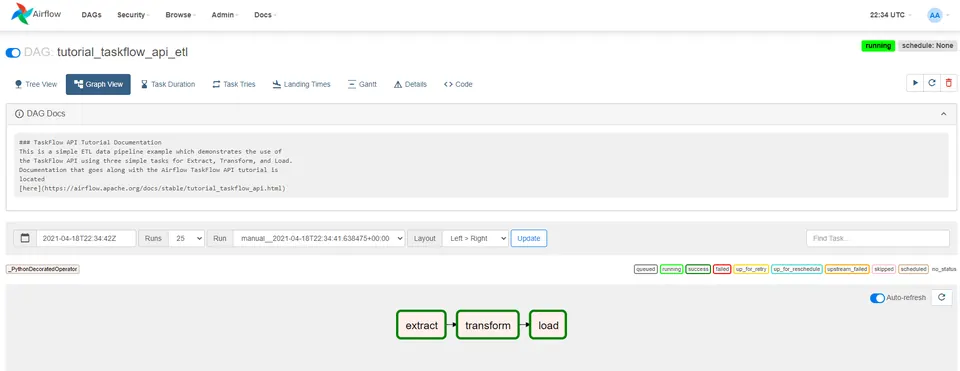Image resolution: width=960 pixels, height=371 pixels.
Task: Click the Find Task search field
Action: coord(878,239)
